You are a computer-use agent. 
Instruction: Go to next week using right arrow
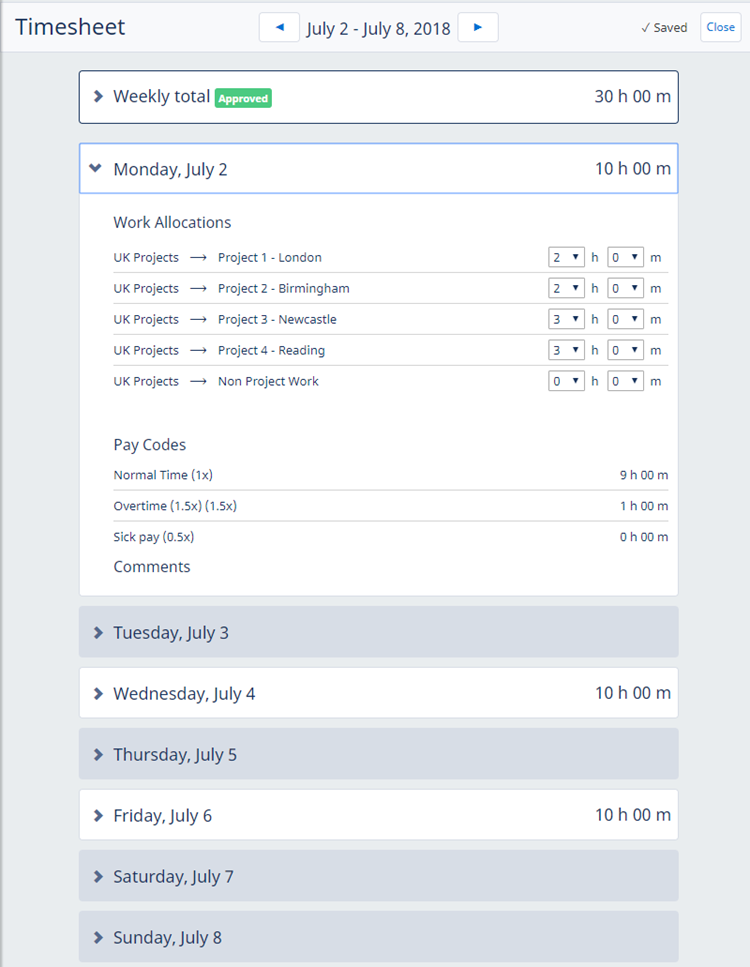pyautogui.click(x=477, y=27)
